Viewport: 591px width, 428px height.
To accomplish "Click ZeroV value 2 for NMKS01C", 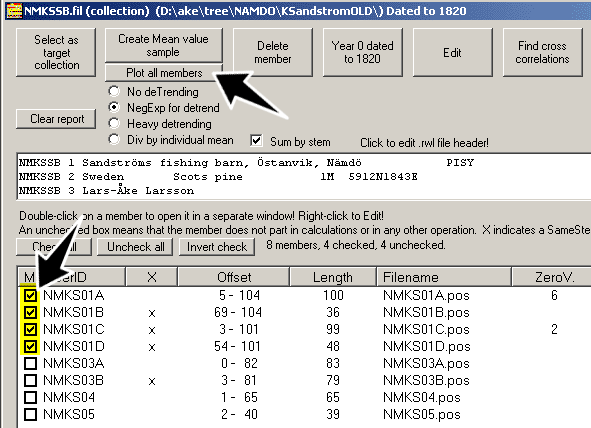I will coord(554,329).
